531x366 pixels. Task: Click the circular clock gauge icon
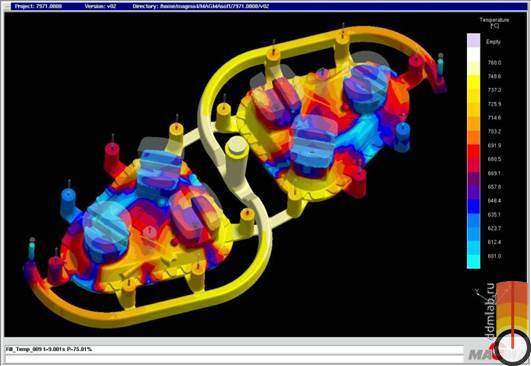click(x=512, y=347)
